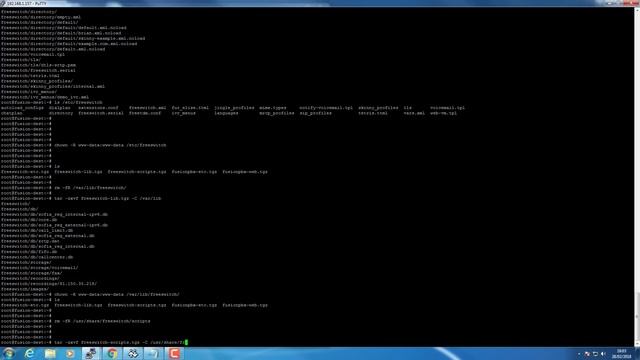Click the green terminal cursor on last line

click(x=186, y=342)
